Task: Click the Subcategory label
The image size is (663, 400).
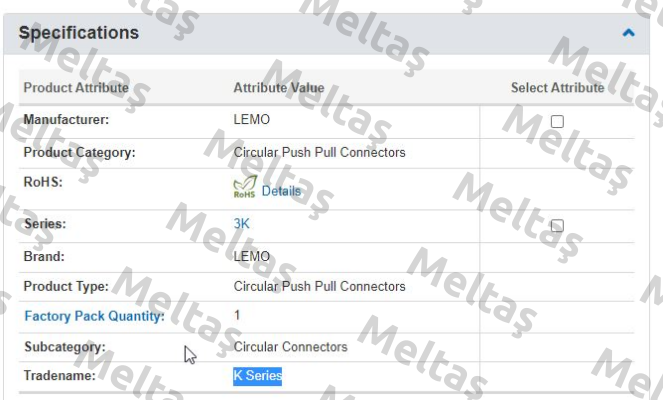Action: click(x=65, y=347)
